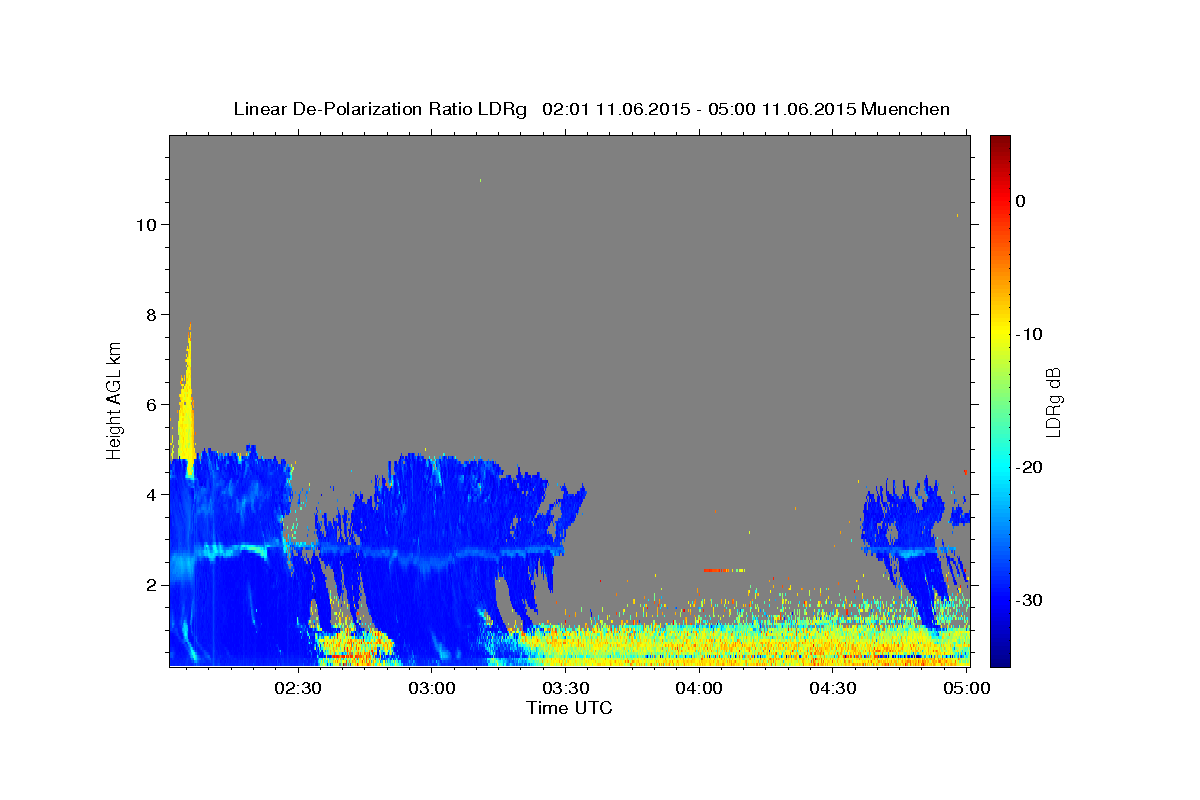1200x800 pixels.
Task: Click the 05:00 time tick label
Action: 966,689
